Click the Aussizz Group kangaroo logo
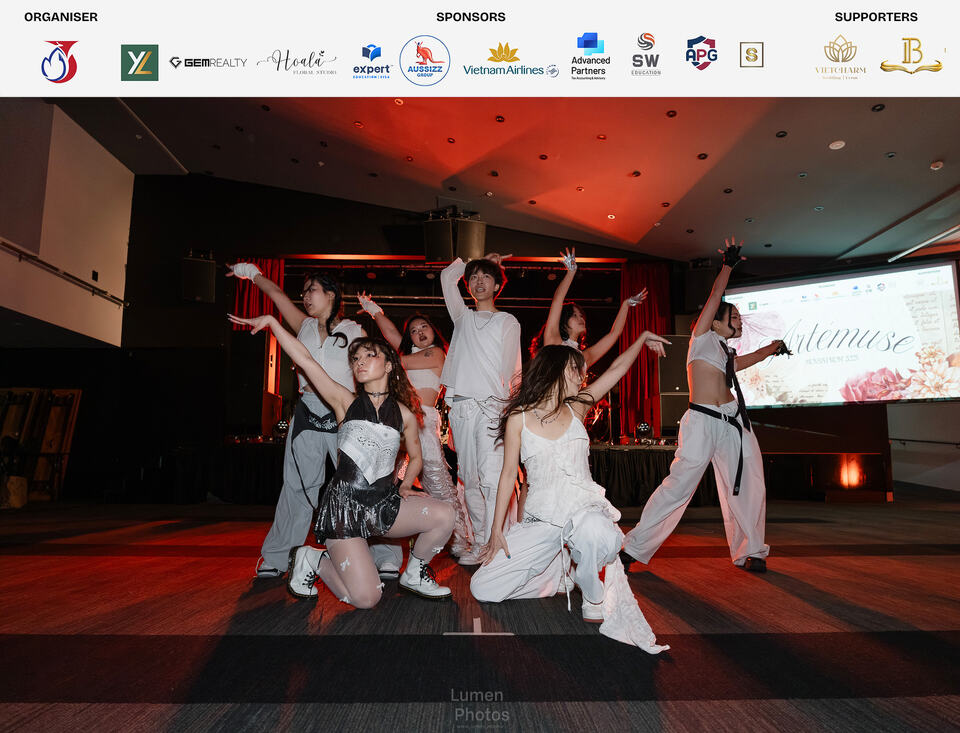Image resolution: width=960 pixels, height=733 pixels. point(425,61)
